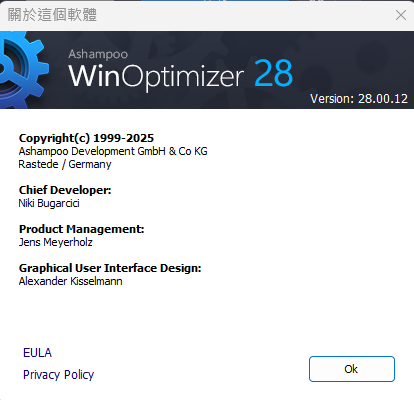
Task: Select the name Niki Bugarcici
Action: tap(49, 203)
